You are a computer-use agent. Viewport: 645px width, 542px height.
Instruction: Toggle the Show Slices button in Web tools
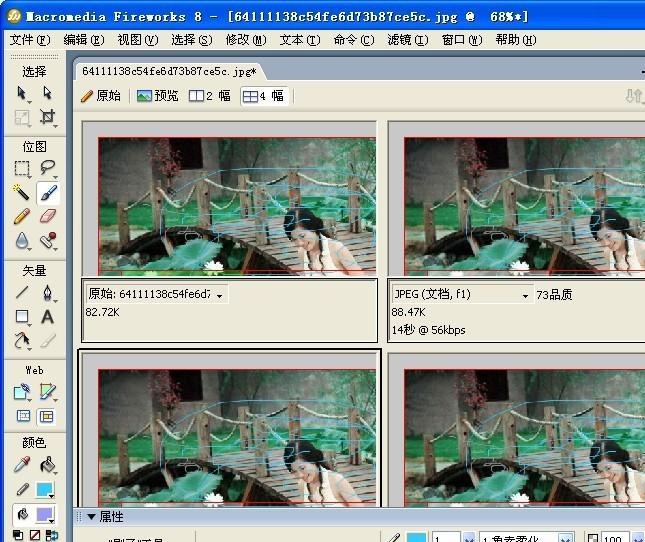(47, 416)
